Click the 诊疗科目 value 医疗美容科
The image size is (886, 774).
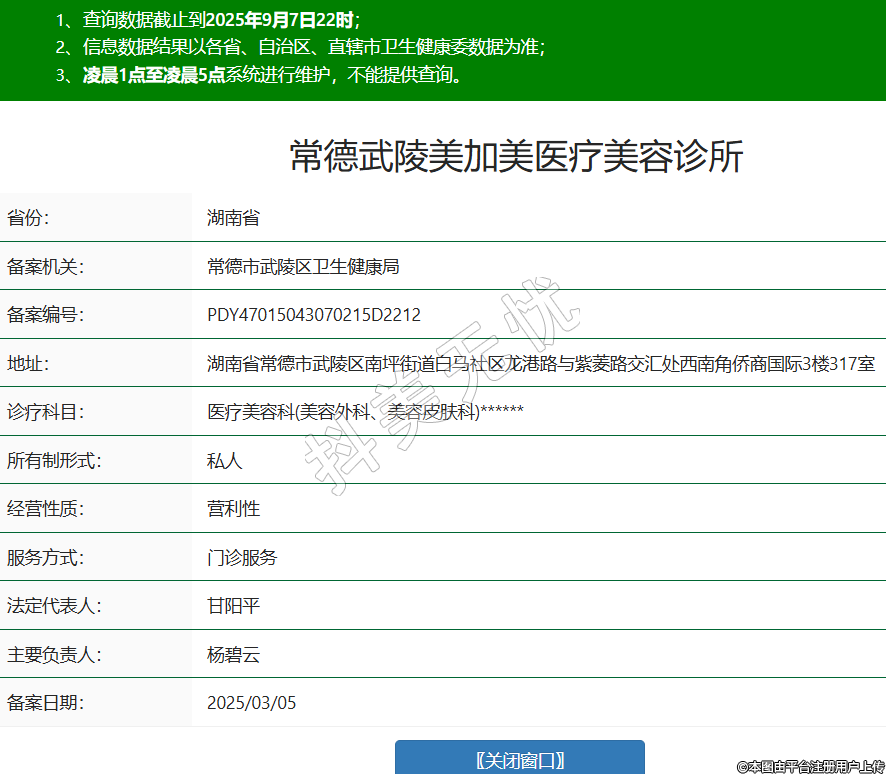[365, 412]
